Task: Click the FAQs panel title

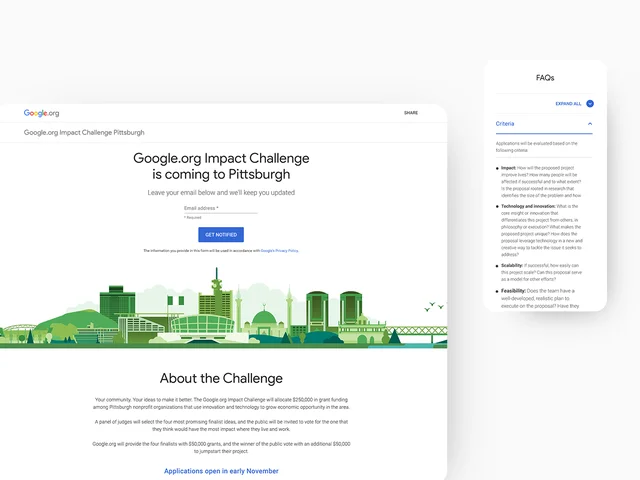Action: 545,77
